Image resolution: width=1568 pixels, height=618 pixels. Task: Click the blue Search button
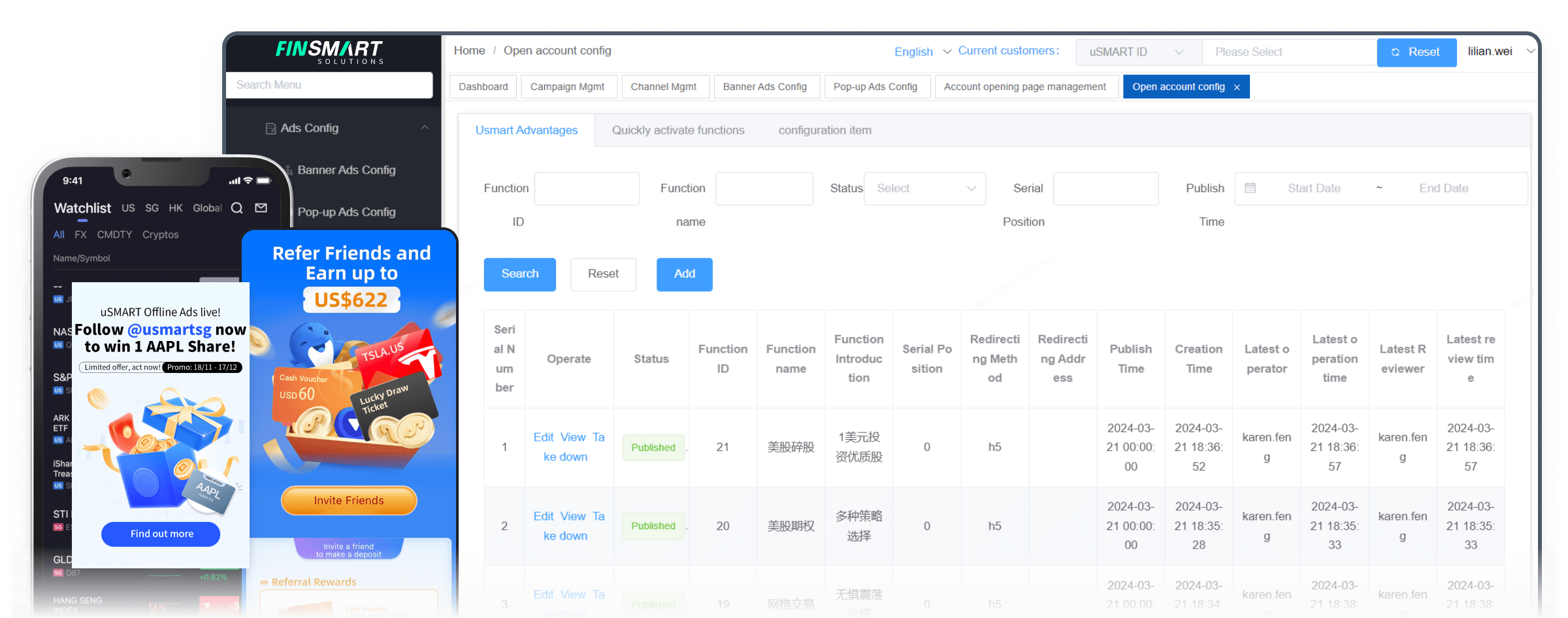pyautogui.click(x=520, y=274)
